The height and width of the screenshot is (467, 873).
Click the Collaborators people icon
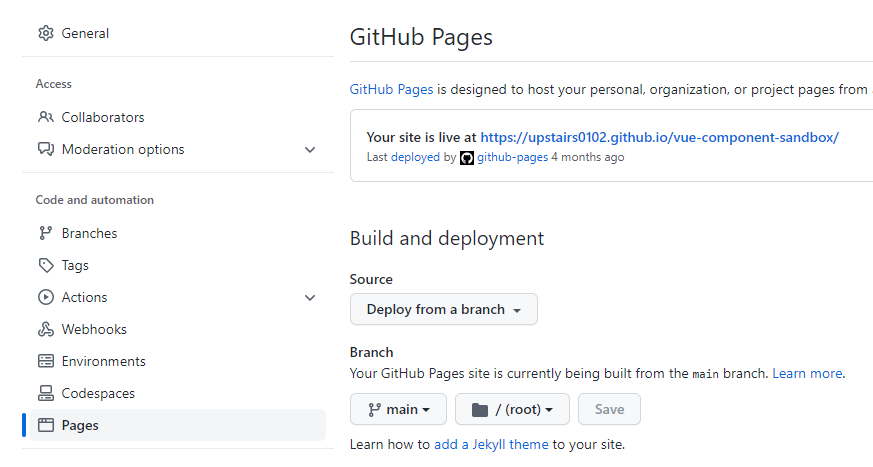click(45, 117)
